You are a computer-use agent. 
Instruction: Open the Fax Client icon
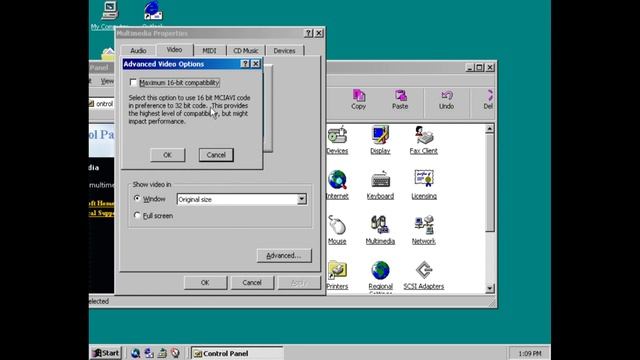pyautogui.click(x=424, y=140)
